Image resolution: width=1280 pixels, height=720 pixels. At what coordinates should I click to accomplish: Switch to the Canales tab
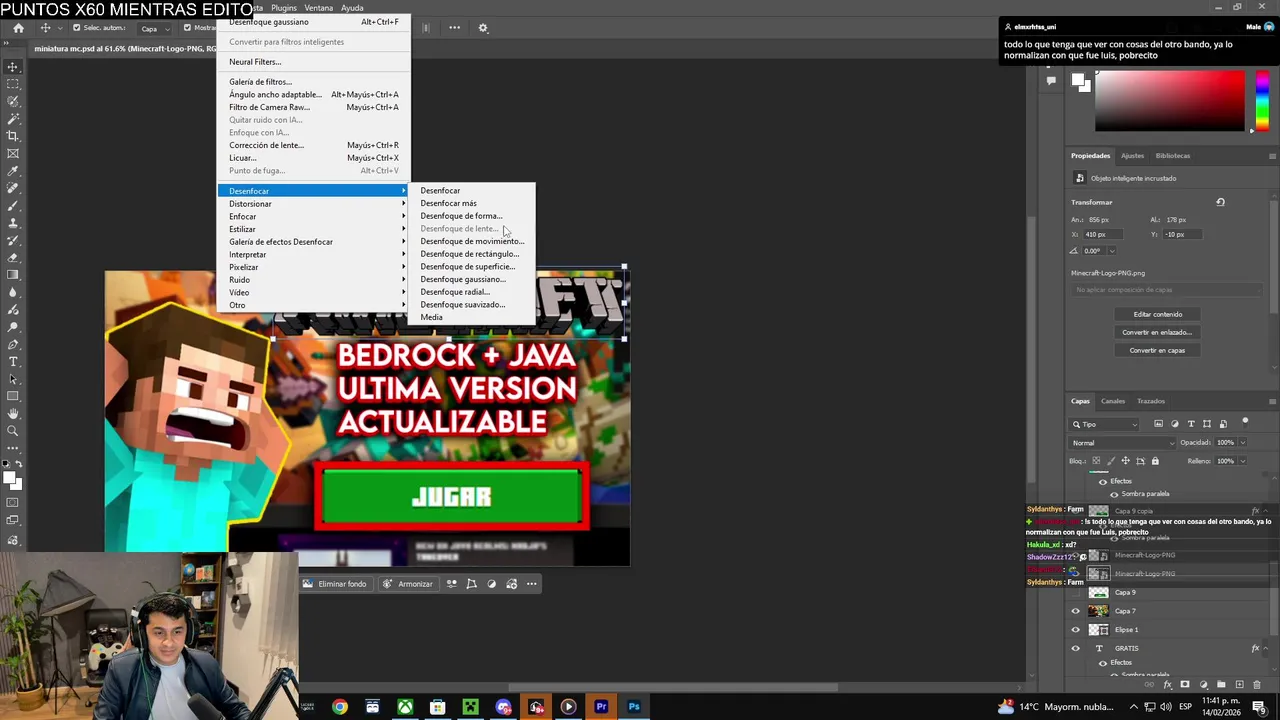[x=1113, y=401]
